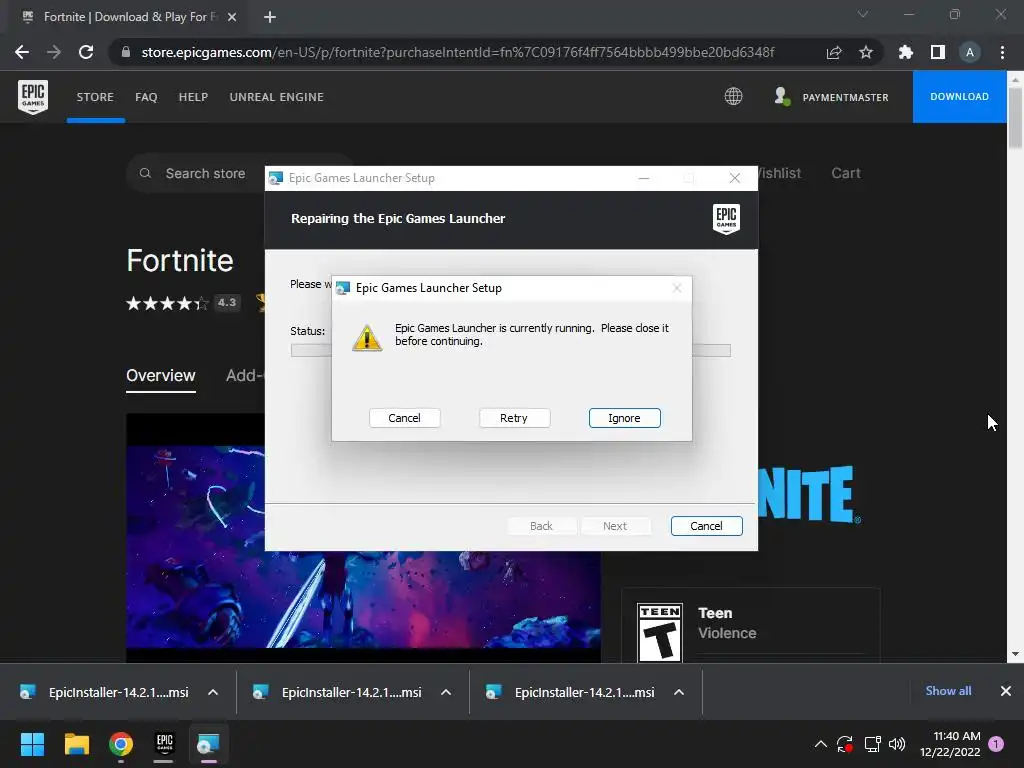Show hidden system tray icons
The height and width of the screenshot is (768, 1024).
821,744
